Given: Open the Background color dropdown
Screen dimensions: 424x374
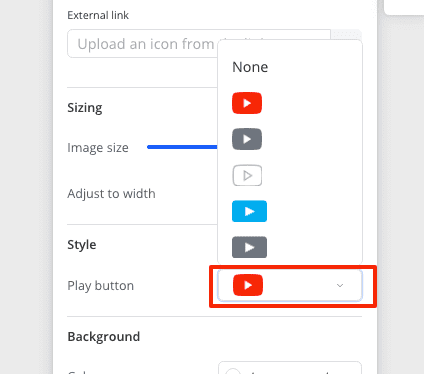Looking at the screenshot, I should coord(290,368).
